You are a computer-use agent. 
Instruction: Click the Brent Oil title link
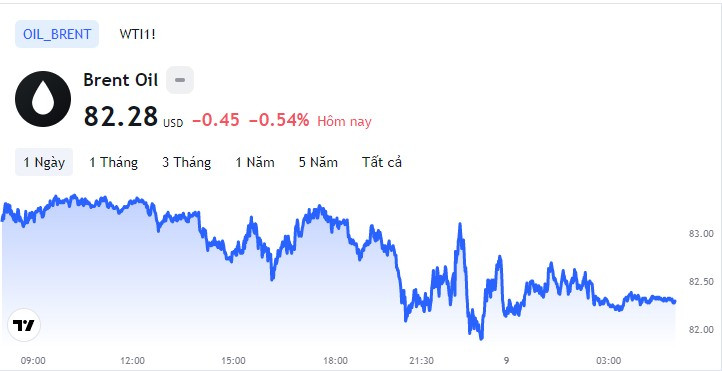point(121,80)
